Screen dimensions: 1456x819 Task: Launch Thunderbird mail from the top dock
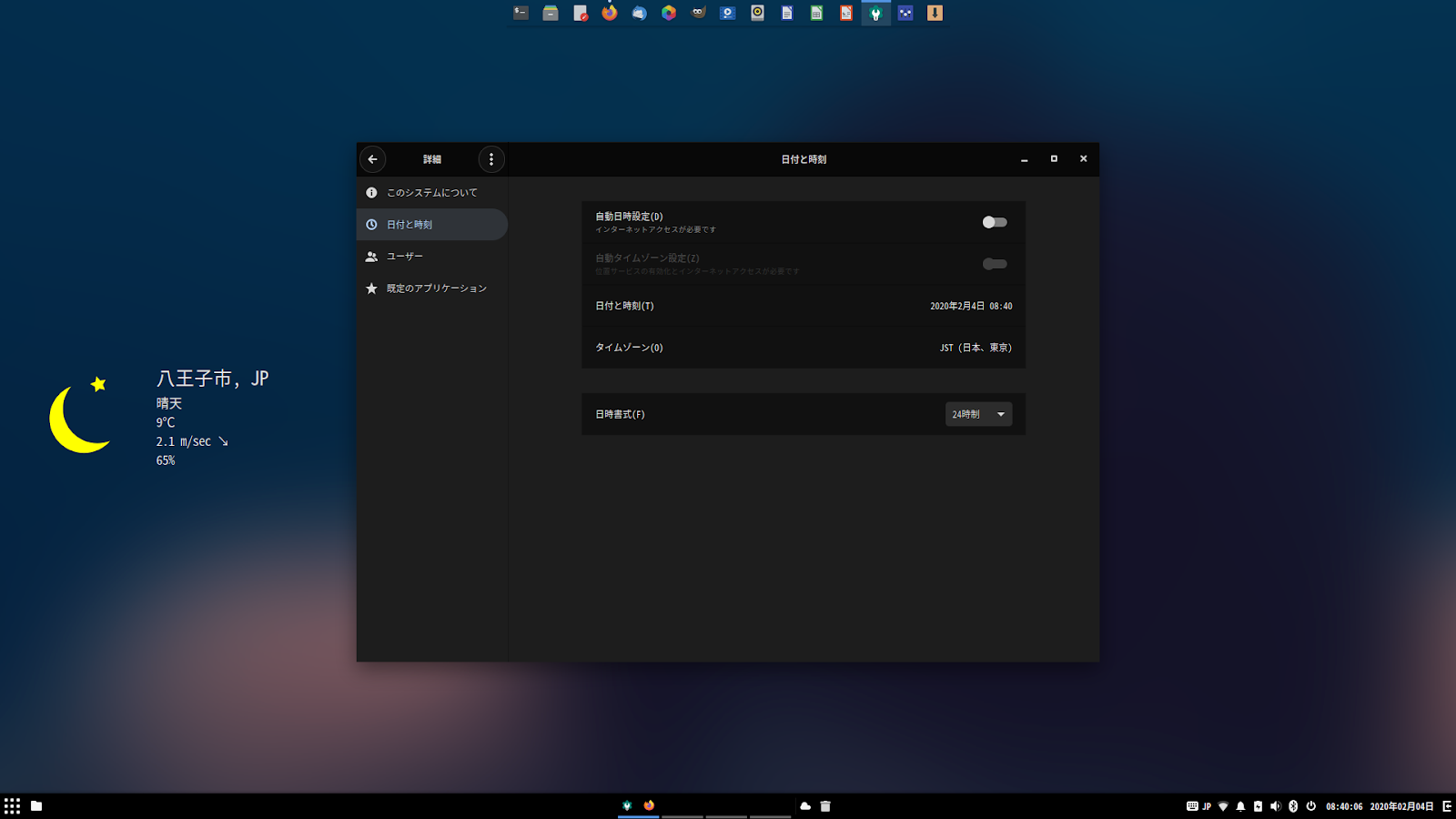(x=640, y=13)
